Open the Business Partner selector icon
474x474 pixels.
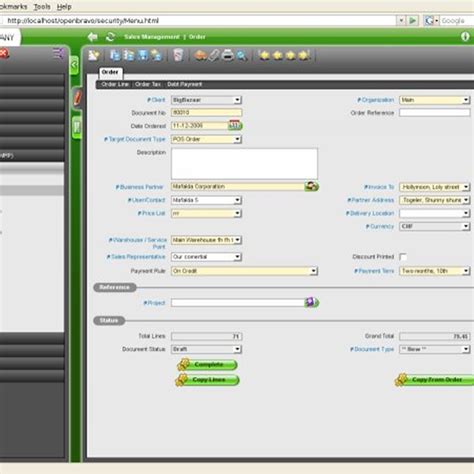click(x=311, y=186)
